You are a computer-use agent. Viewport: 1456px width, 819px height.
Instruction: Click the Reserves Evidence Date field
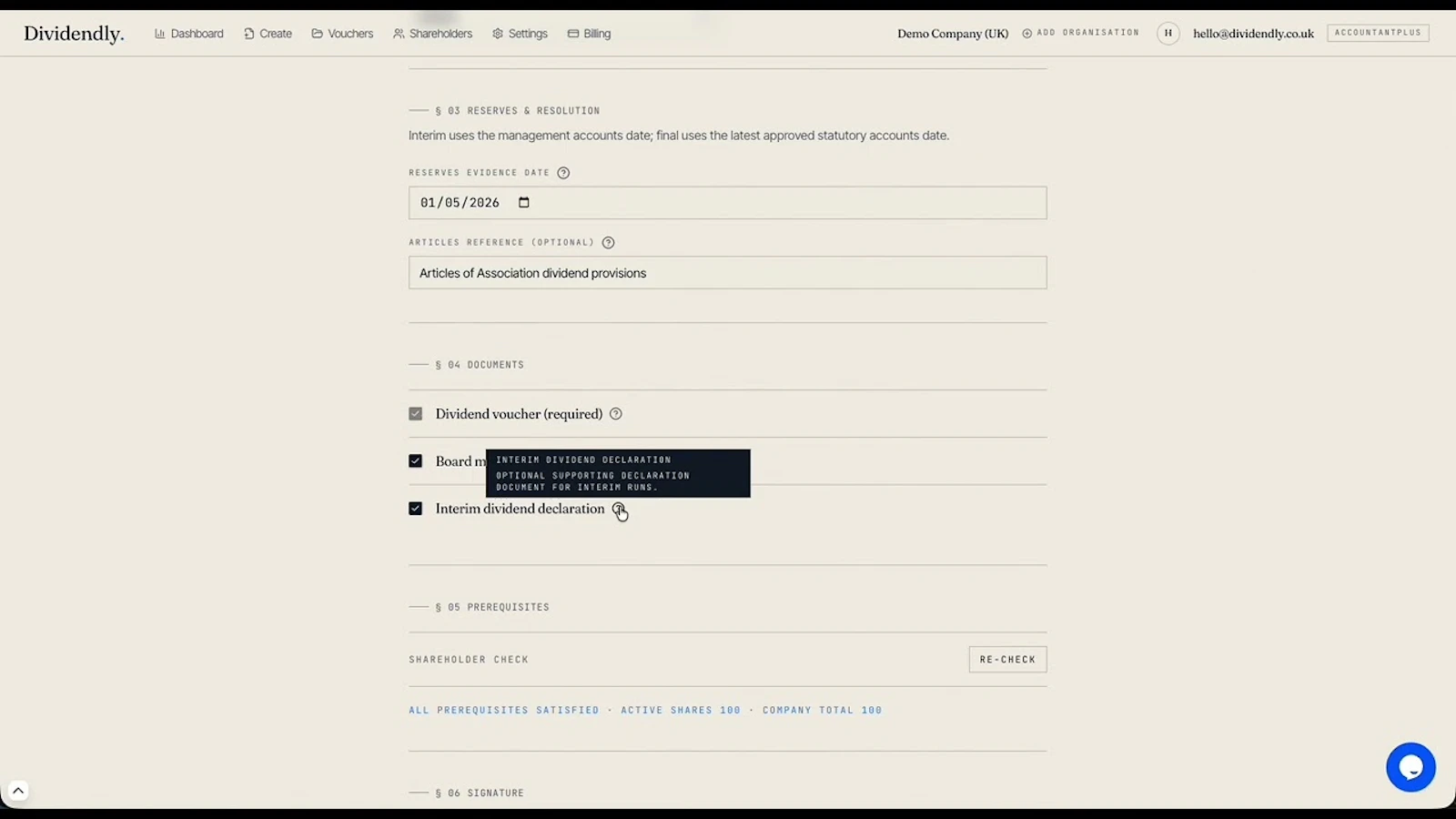click(727, 203)
